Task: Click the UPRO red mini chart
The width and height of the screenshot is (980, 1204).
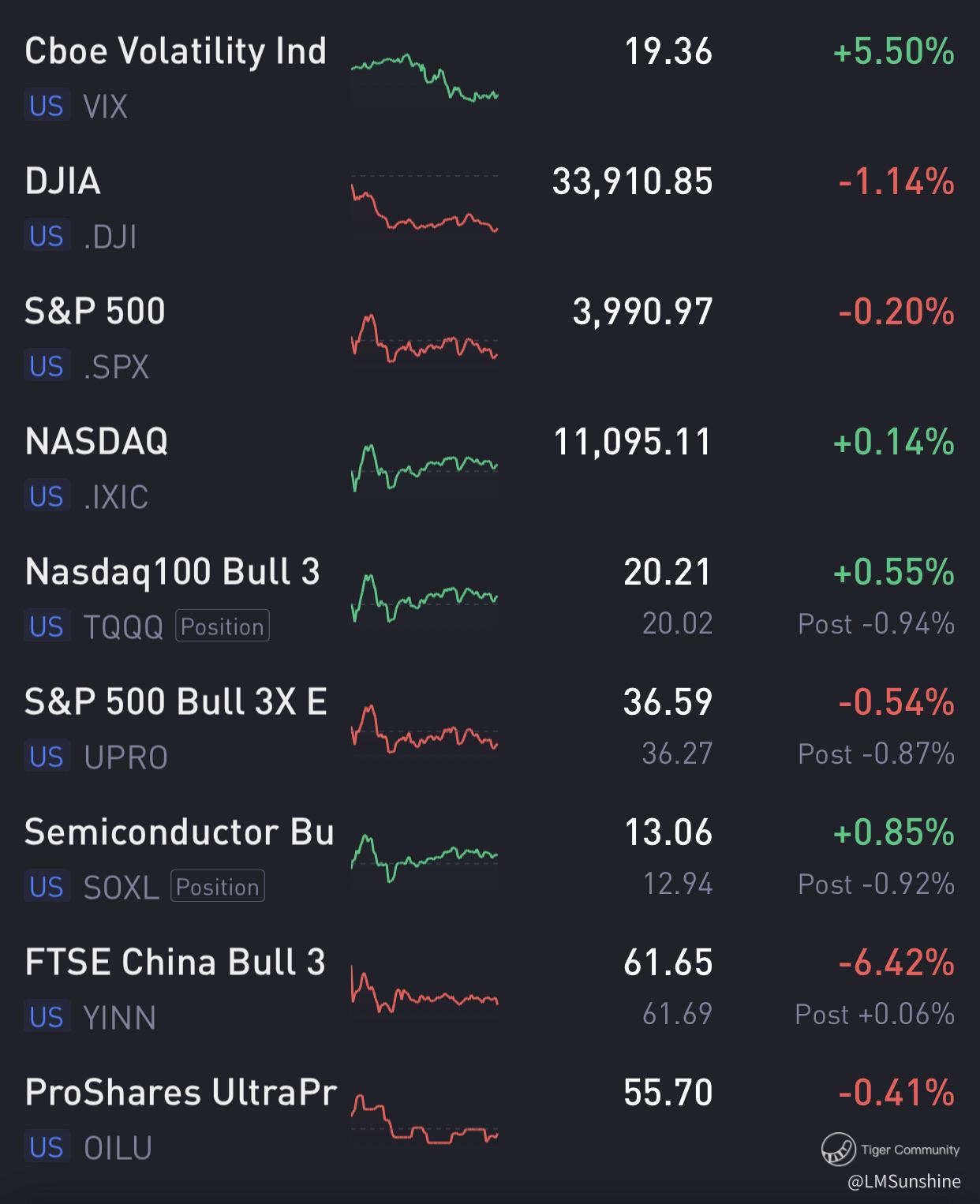Action: 425,729
